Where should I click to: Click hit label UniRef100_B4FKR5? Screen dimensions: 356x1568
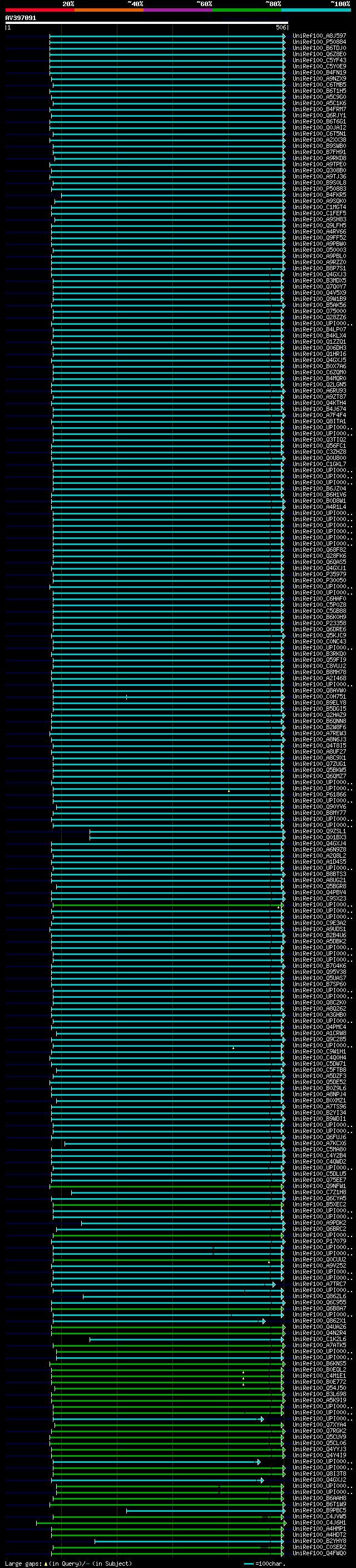click(x=319, y=195)
